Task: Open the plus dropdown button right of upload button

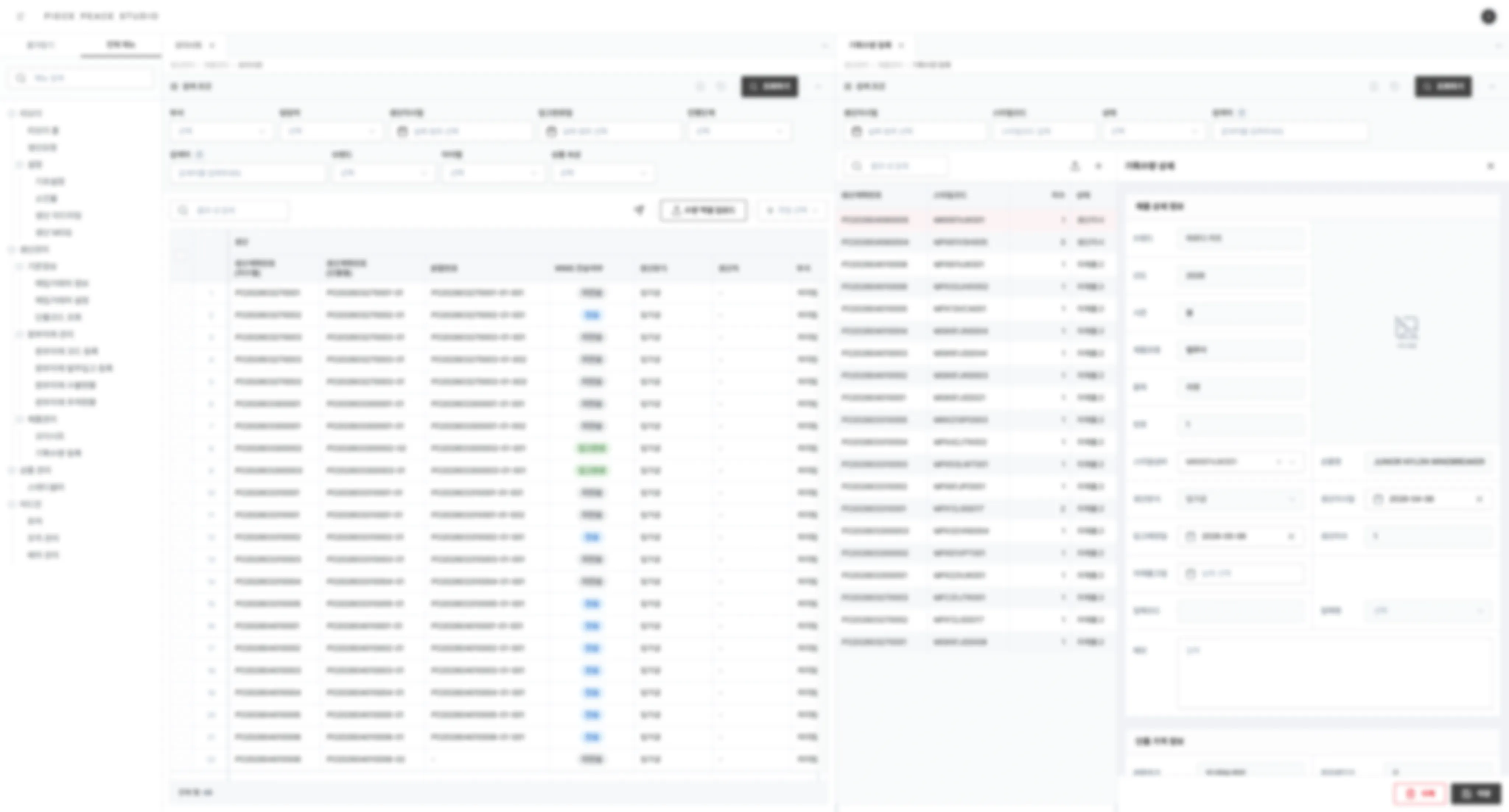Action: pyautogui.click(x=792, y=210)
